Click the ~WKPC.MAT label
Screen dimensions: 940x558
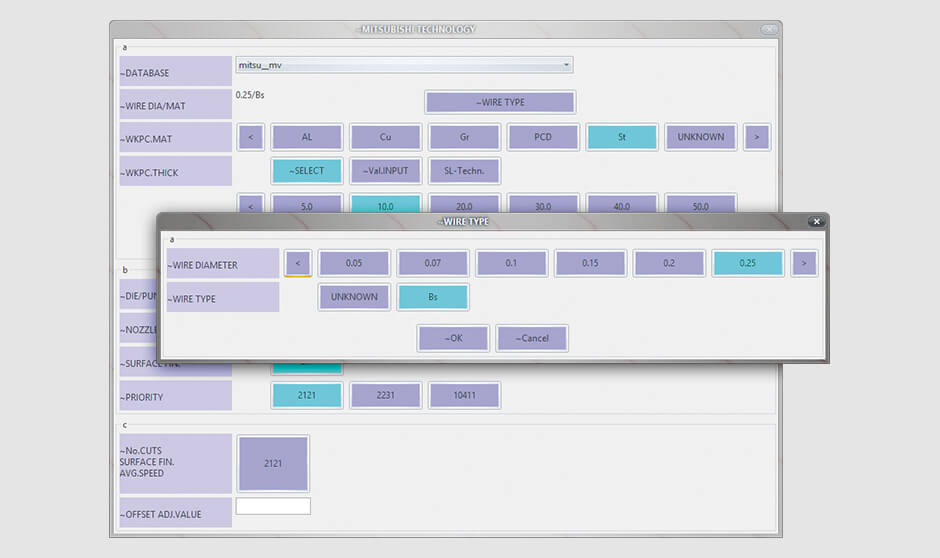[176, 137]
